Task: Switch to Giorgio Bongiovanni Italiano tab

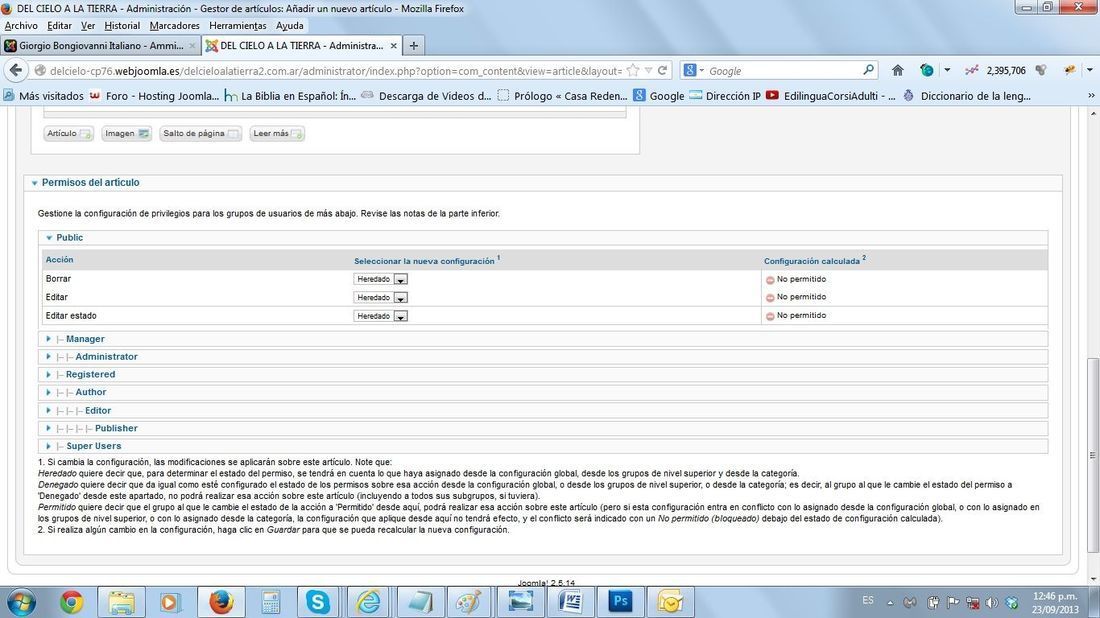Action: coord(101,46)
